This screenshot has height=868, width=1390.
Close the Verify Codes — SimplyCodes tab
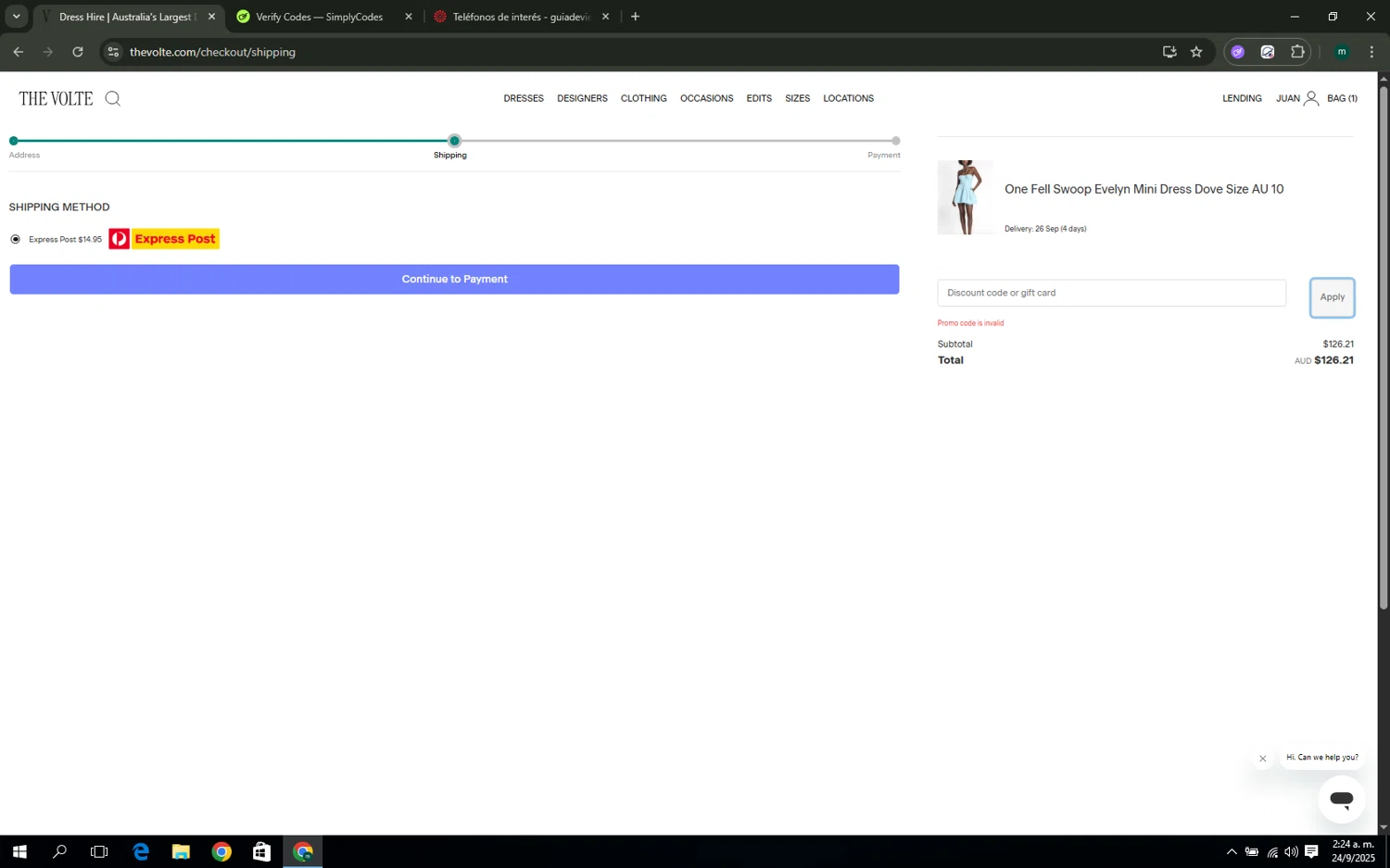point(408,17)
